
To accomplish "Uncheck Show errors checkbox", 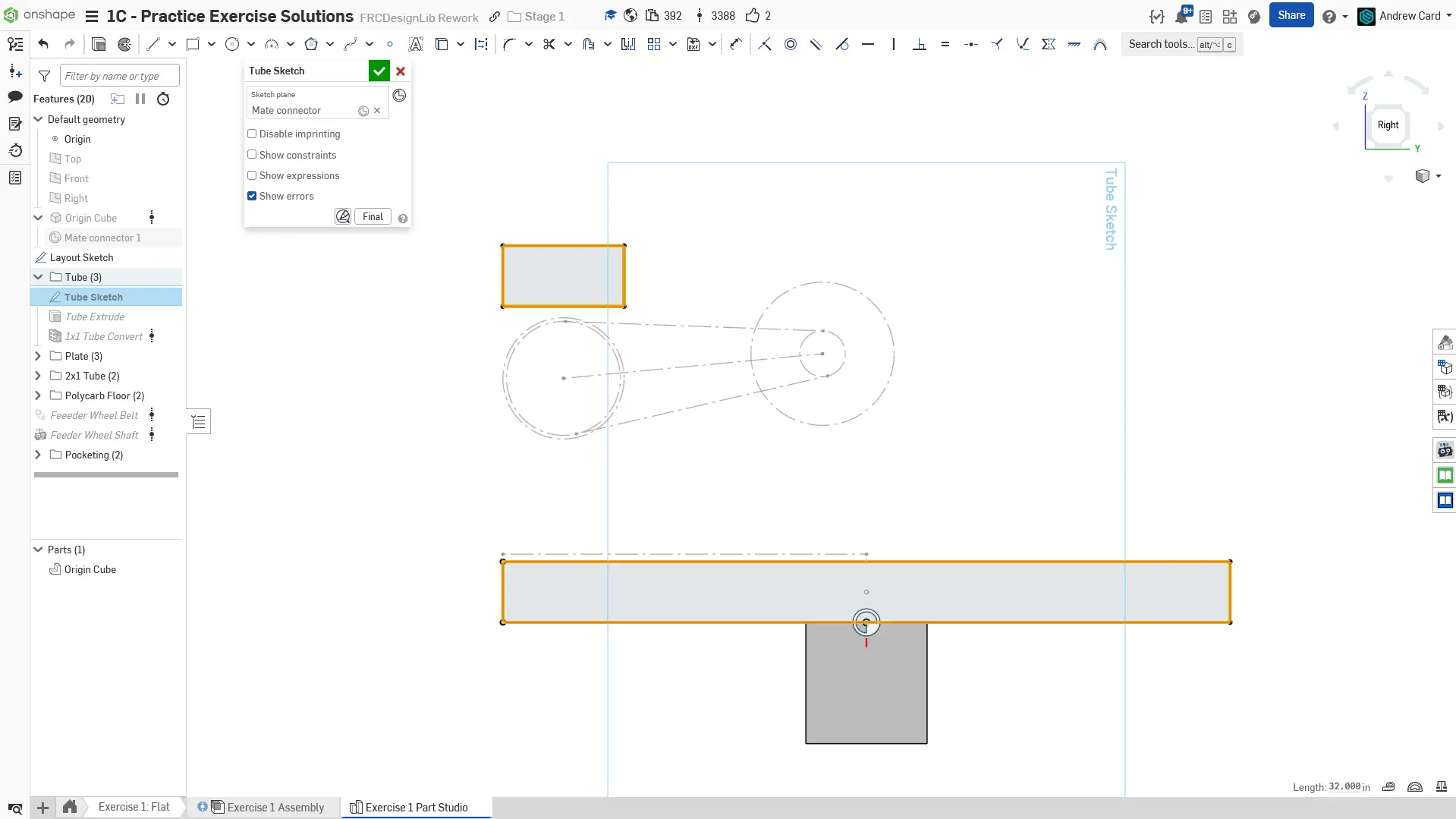I will (252, 196).
